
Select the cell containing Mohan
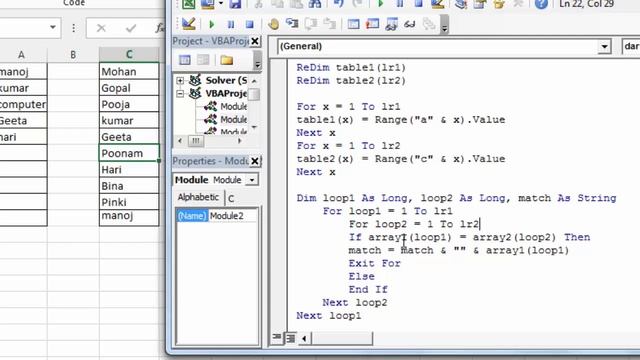(129, 71)
